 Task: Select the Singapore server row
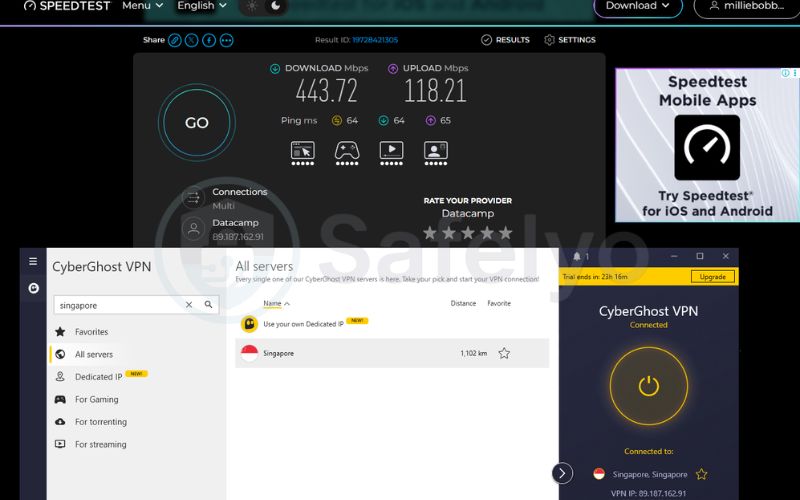[x=392, y=353]
